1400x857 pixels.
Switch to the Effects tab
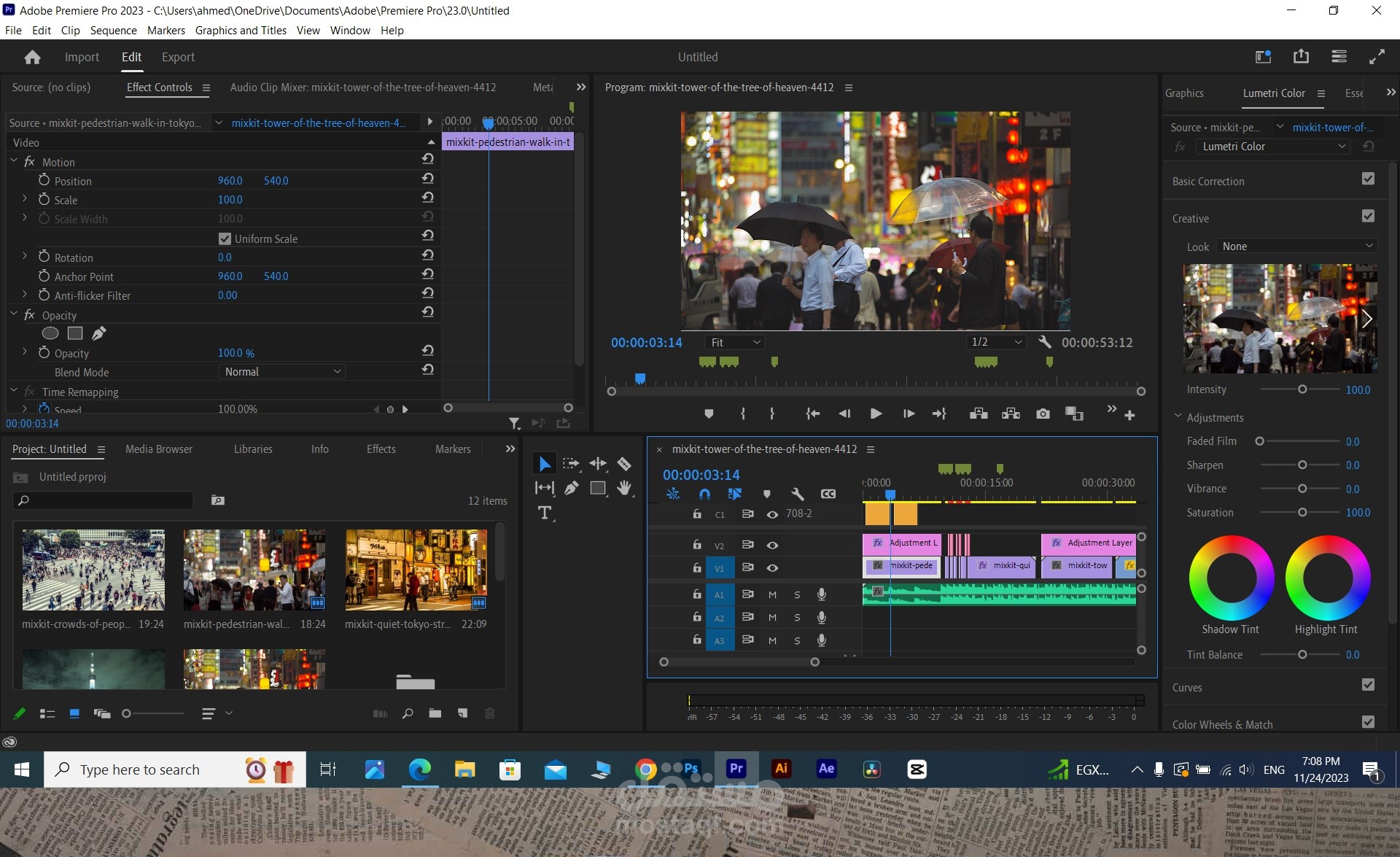click(381, 449)
